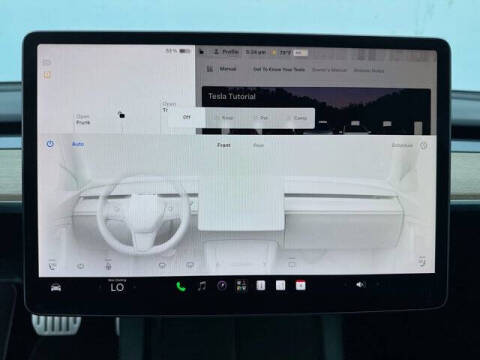Tap Open Trunk on the car view
This screenshot has height=360, width=480.
coord(168,107)
